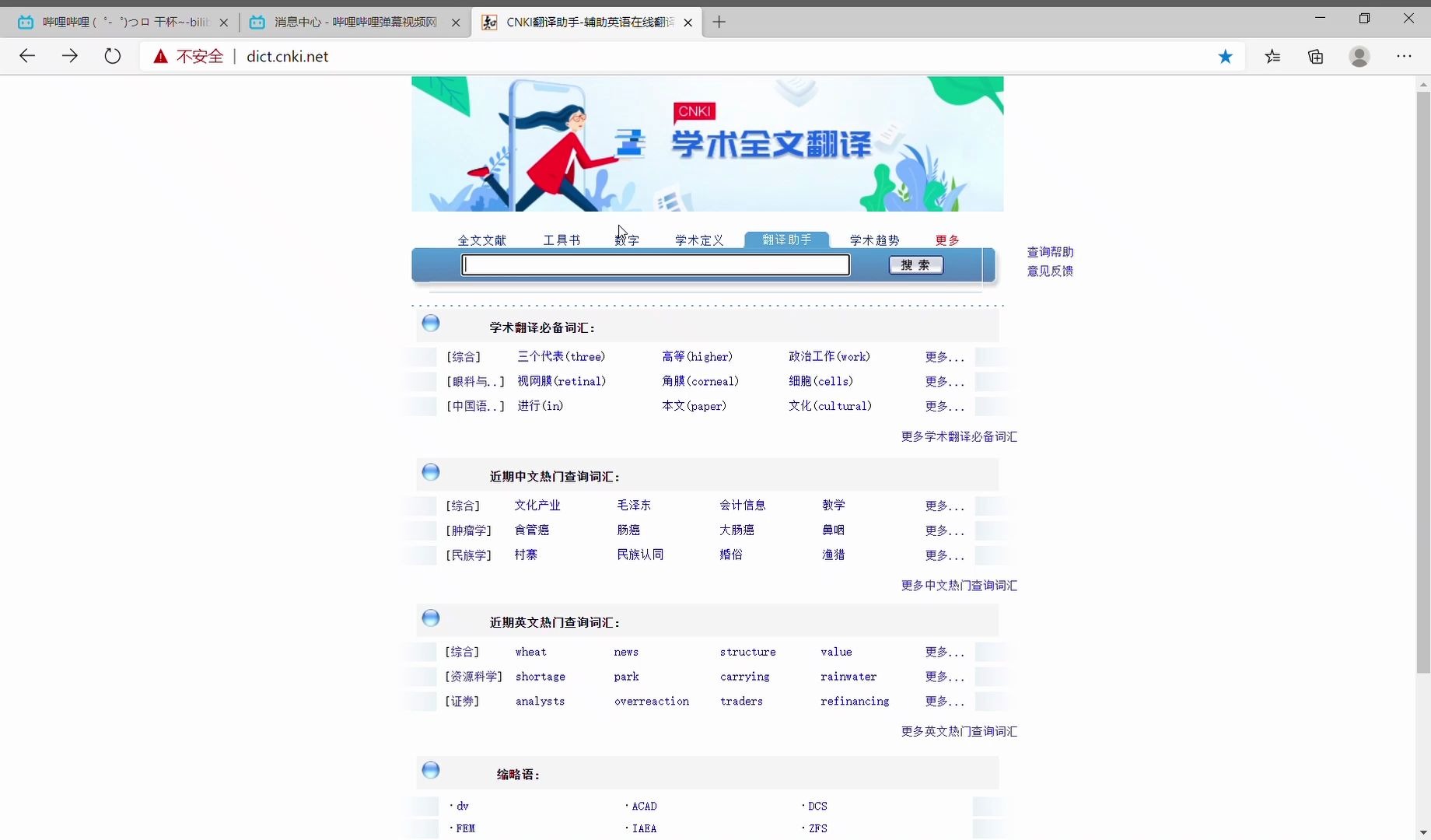Open the favorites list
1431x840 pixels.
[1272, 56]
